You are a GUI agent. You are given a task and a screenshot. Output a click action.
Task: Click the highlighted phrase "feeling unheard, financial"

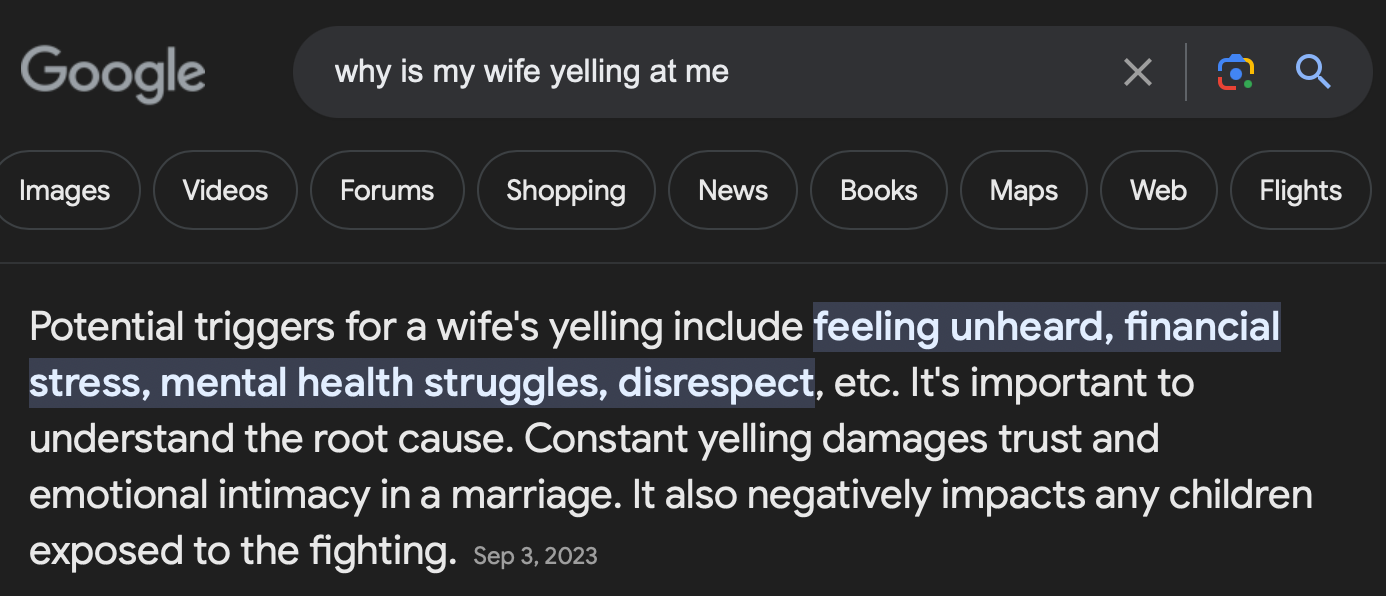tap(1047, 327)
